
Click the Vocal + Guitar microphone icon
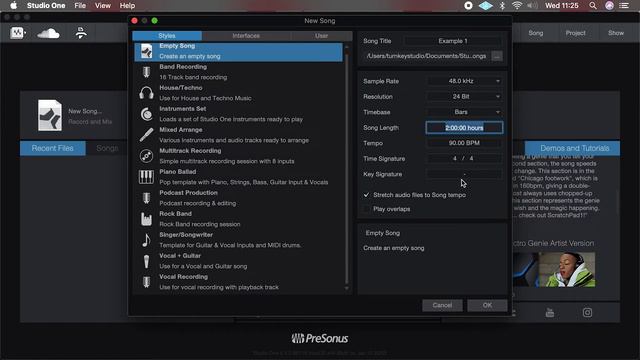146,261
